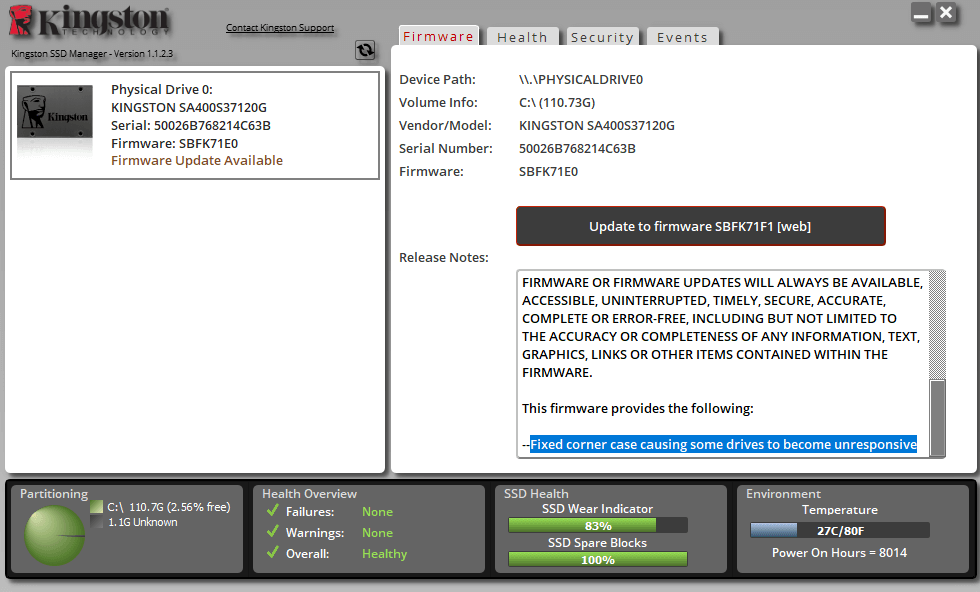980x592 pixels.
Task: Click the refresh drives icon
Action: pyautogui.click(x=365, y=49)
